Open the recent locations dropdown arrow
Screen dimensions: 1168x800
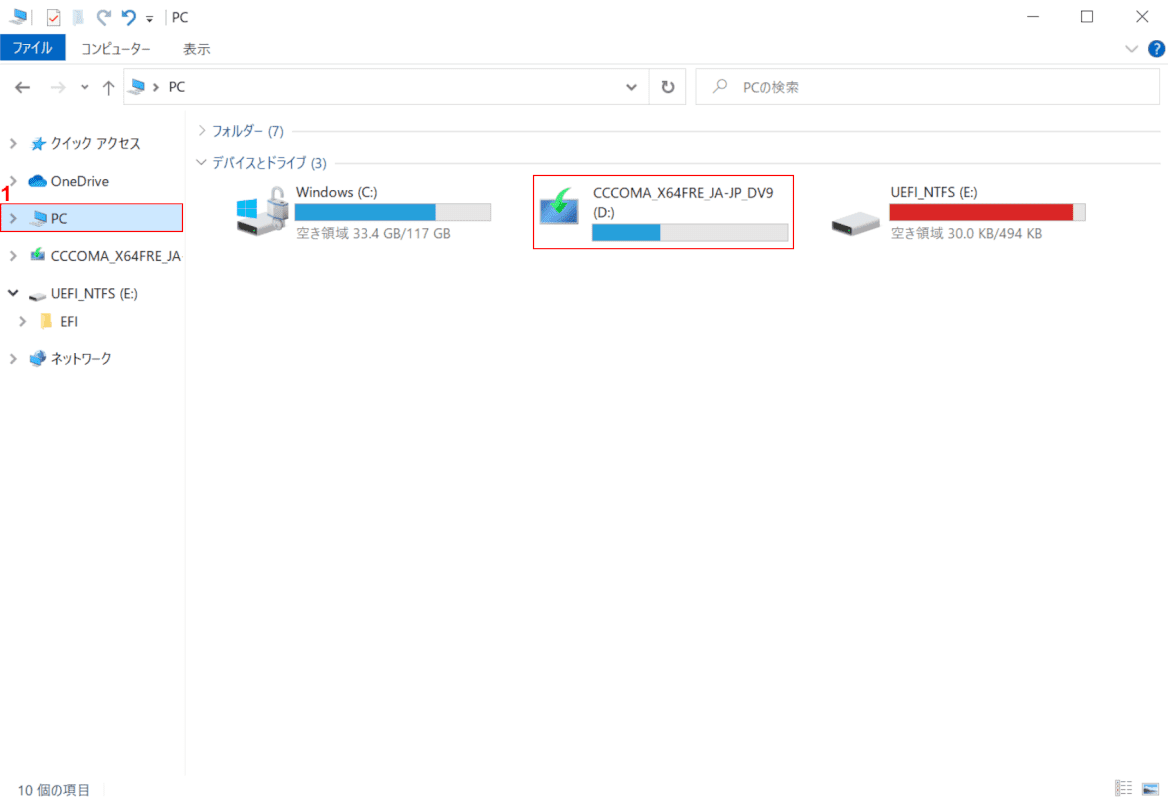(x=85, y=87)
